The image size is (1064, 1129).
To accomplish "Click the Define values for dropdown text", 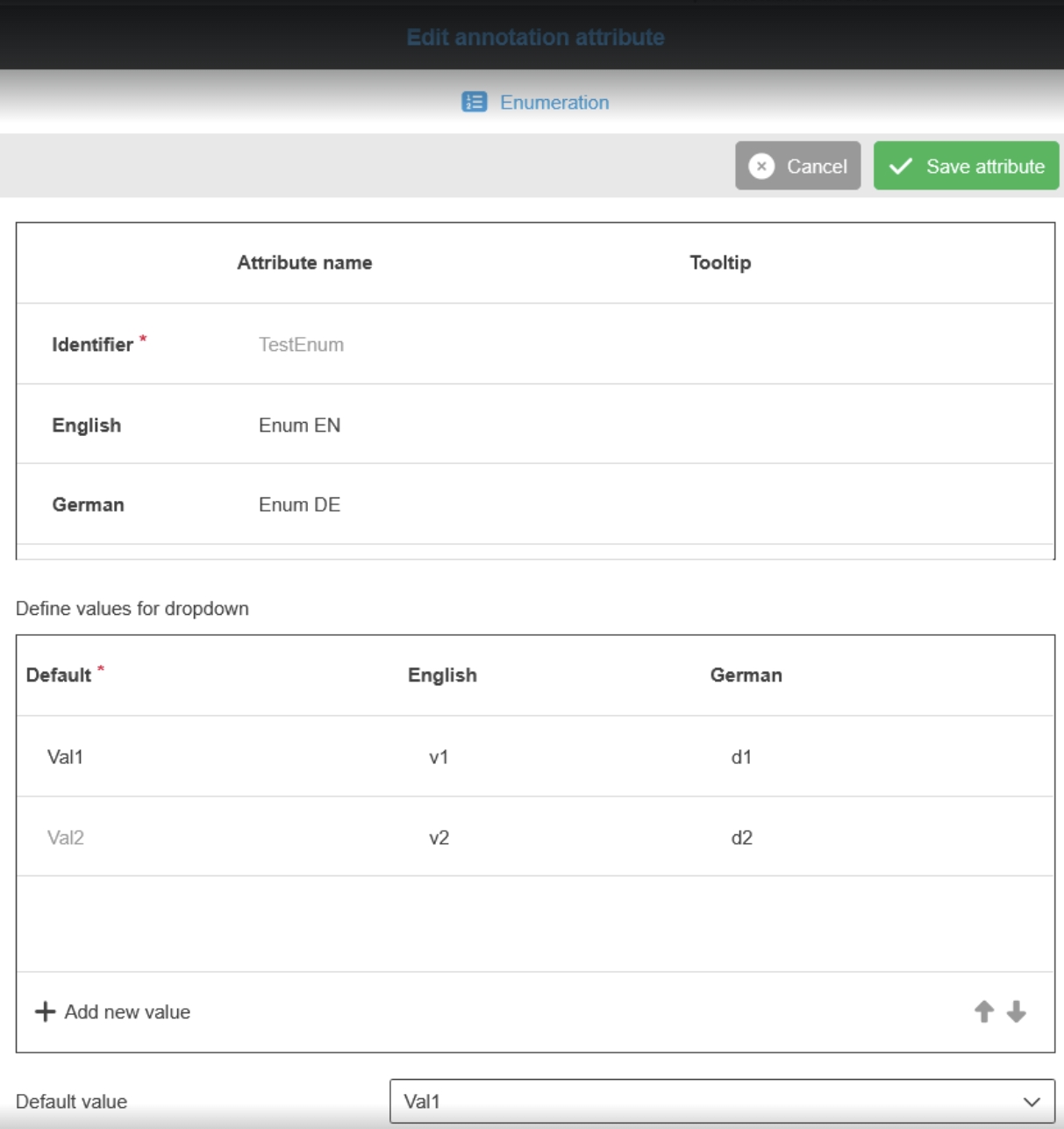I will click(x=132, y=609).
